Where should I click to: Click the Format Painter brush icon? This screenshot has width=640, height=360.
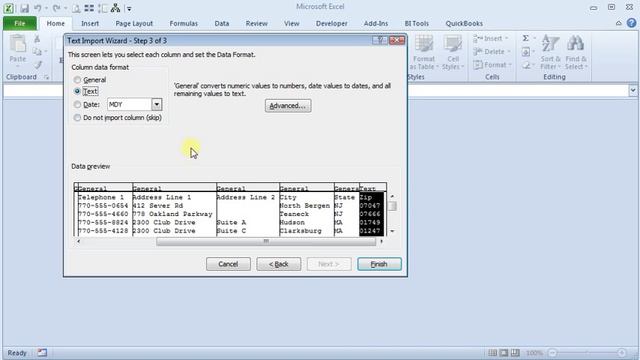(x=38, y=64)
